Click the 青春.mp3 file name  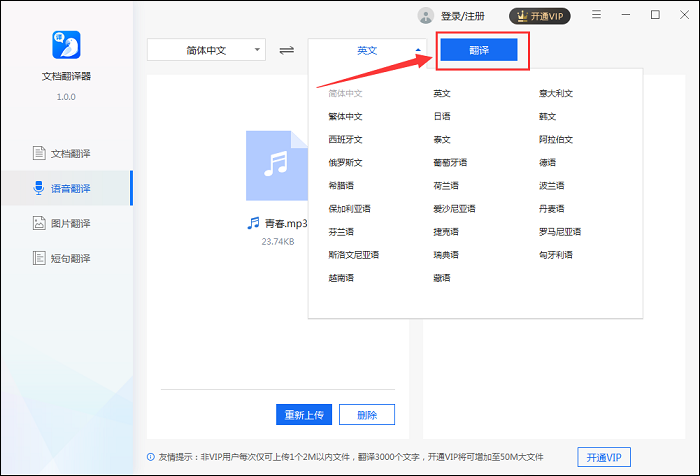tap(286, 223)
